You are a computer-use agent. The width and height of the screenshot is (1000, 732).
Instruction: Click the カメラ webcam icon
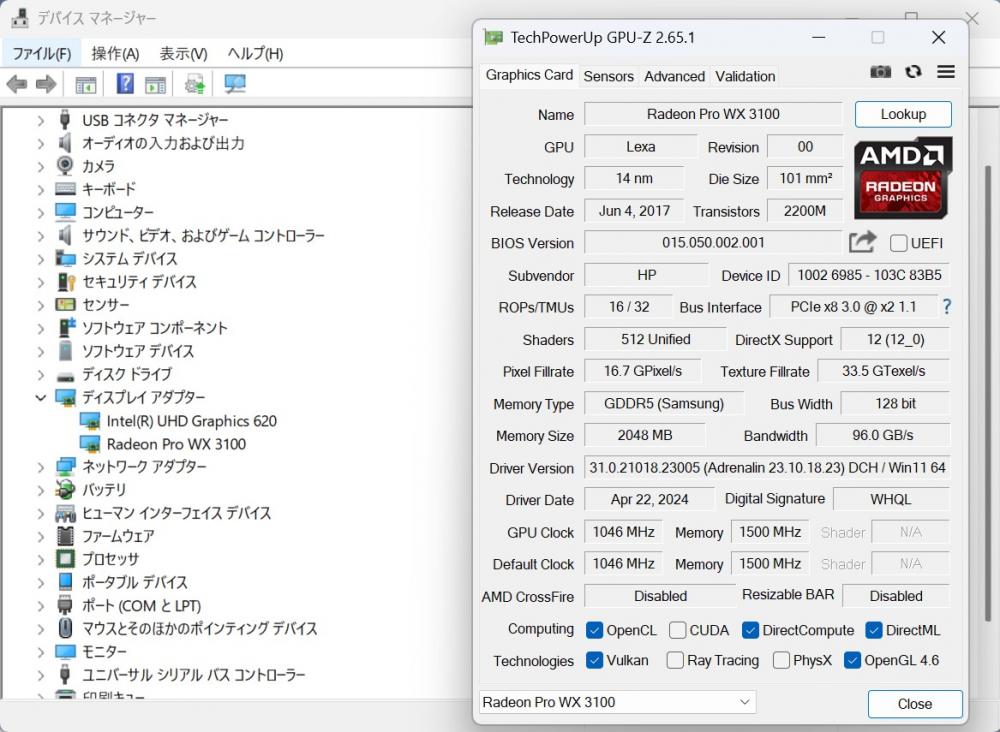tap(64, 166)
